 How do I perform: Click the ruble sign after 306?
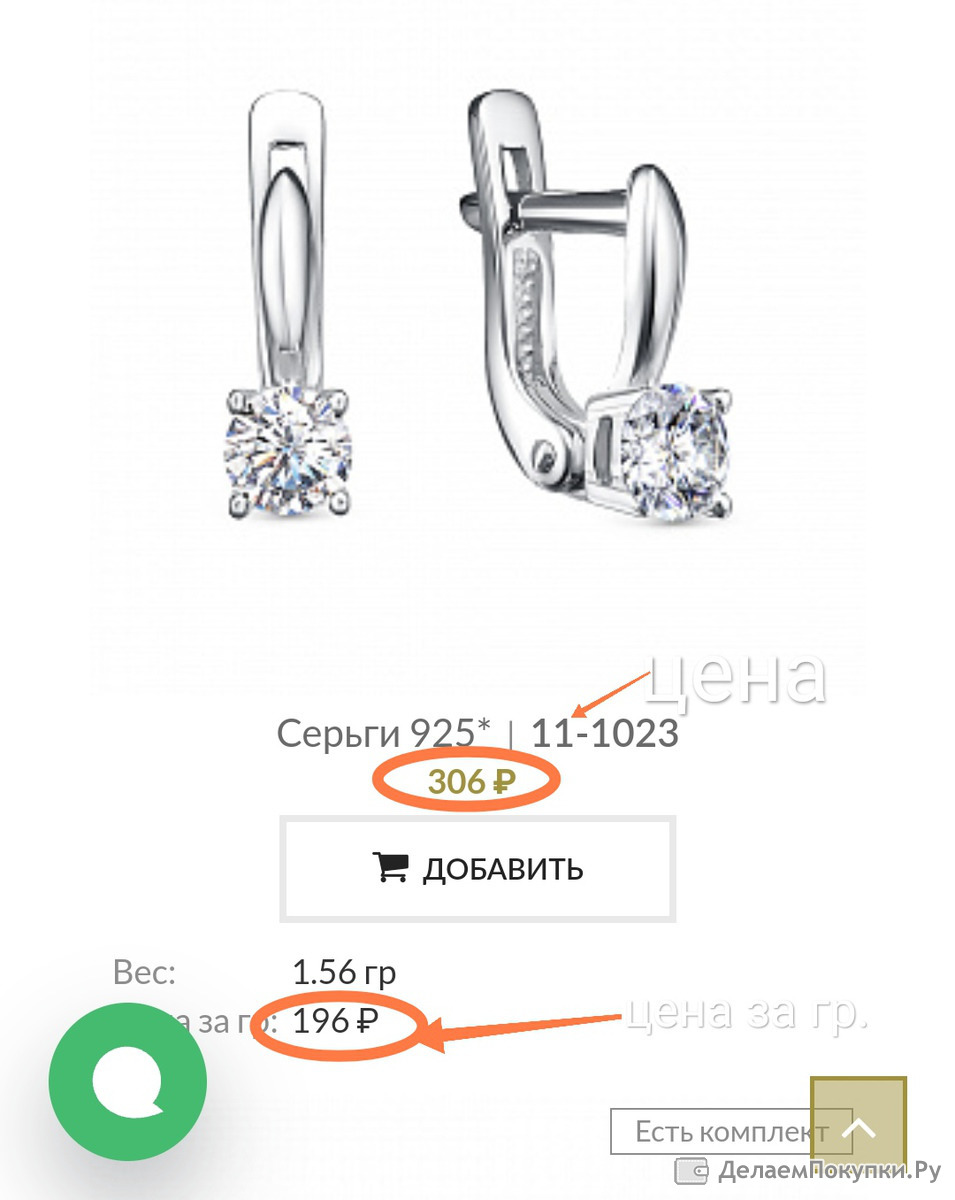(x=503, y=782)
